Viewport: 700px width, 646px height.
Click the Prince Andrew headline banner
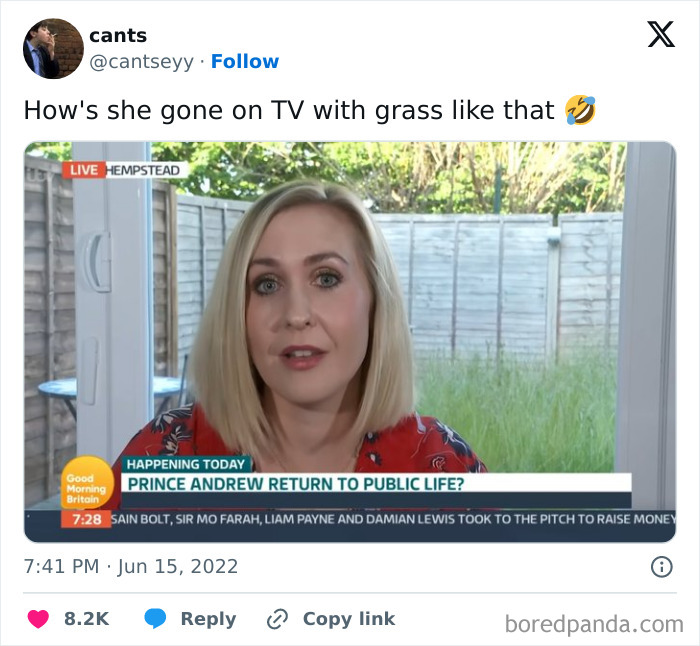tap(376, 484)
